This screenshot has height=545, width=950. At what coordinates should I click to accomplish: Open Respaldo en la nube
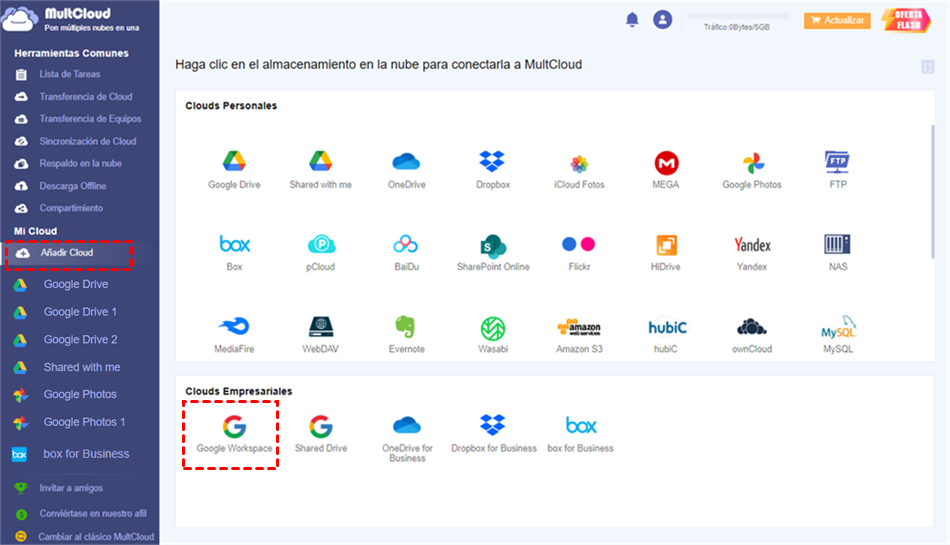click(80, 164)
